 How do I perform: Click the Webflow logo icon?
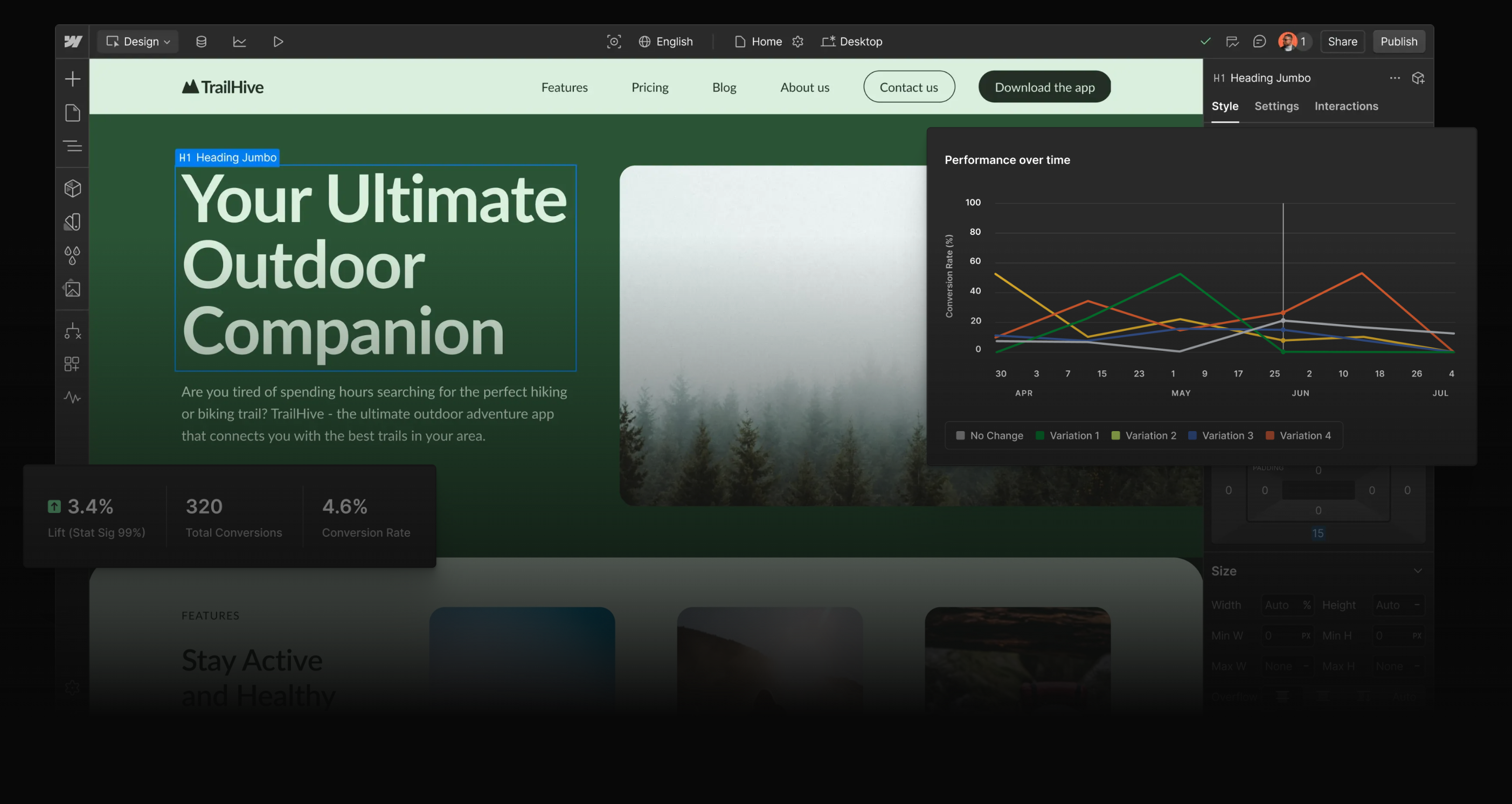73,41
